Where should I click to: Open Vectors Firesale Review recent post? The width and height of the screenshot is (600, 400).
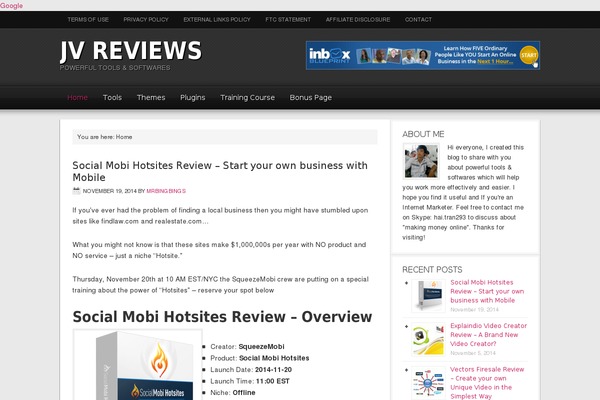(x=487, y=383)
